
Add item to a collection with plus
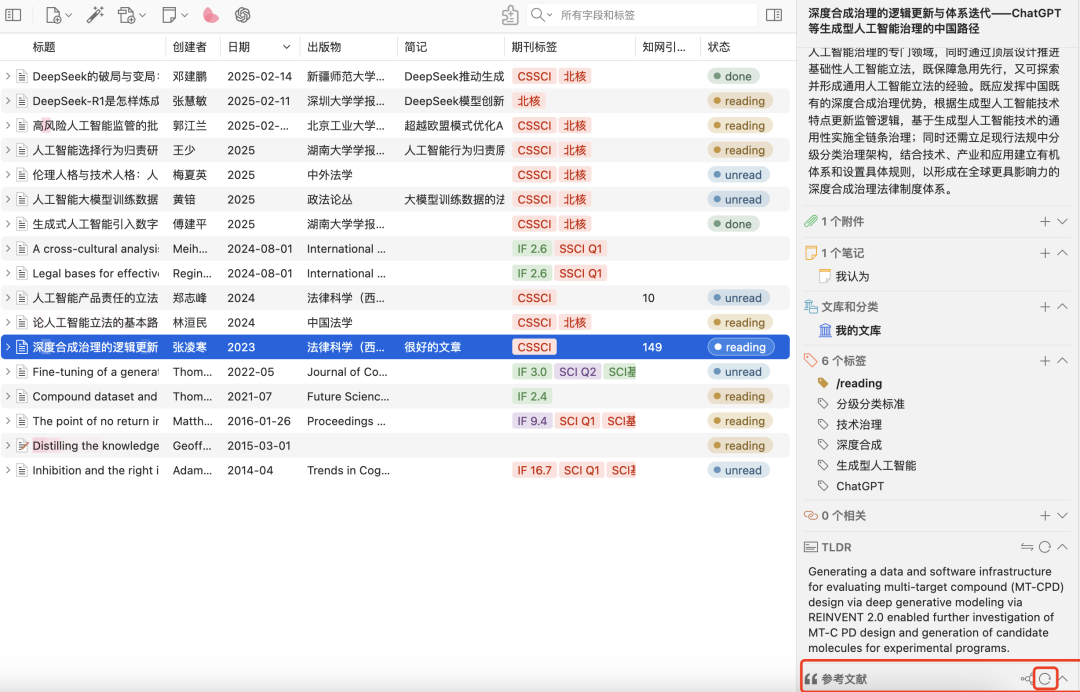[1045, 307]
